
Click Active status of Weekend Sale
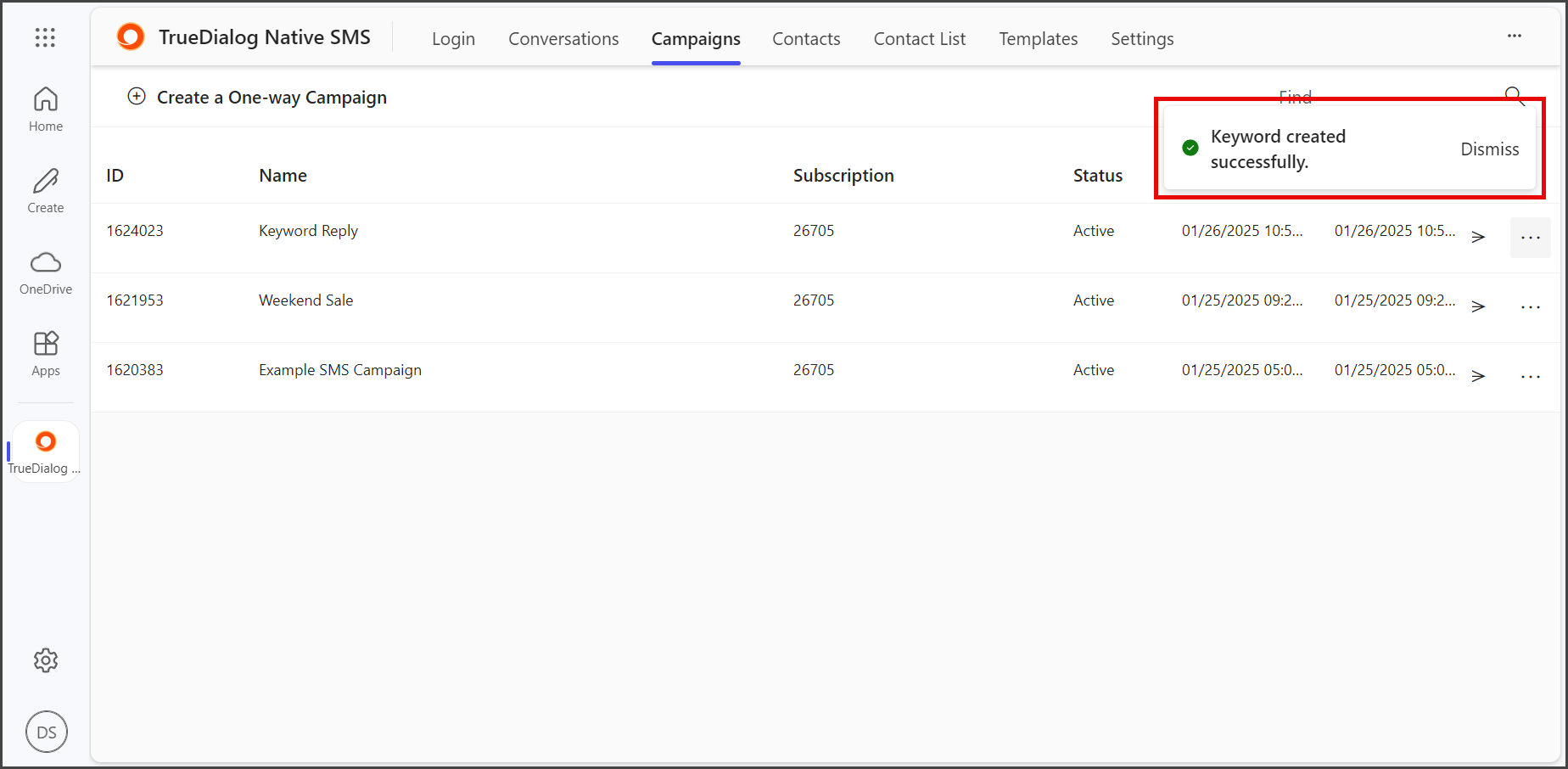[x=1094, y=300]
